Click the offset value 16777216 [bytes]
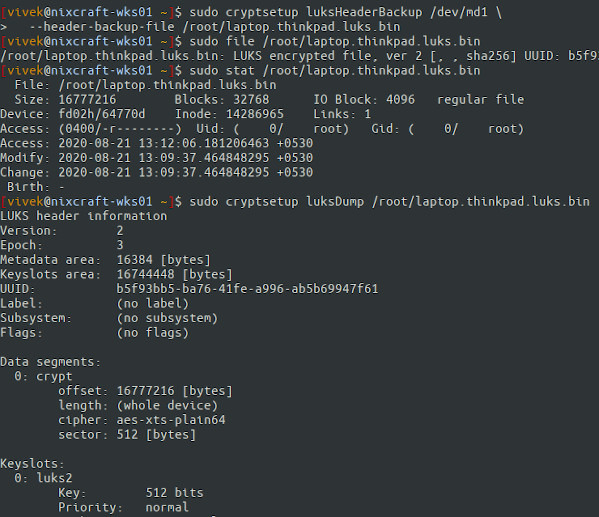 click(175, 391)
